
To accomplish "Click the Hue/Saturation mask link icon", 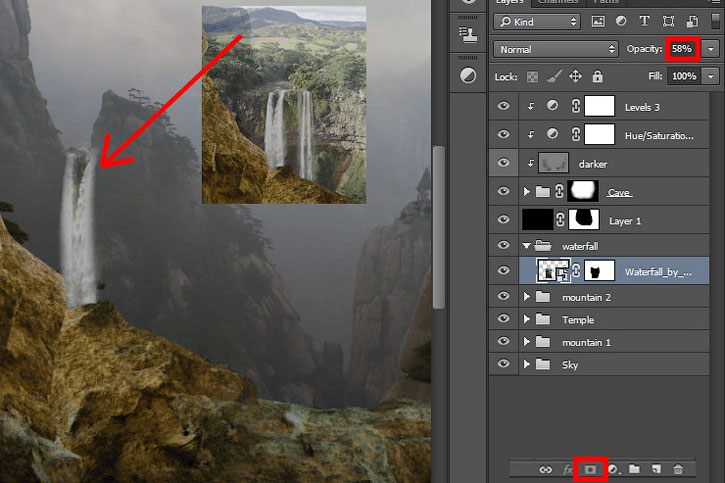I will (x=576, y=135).
